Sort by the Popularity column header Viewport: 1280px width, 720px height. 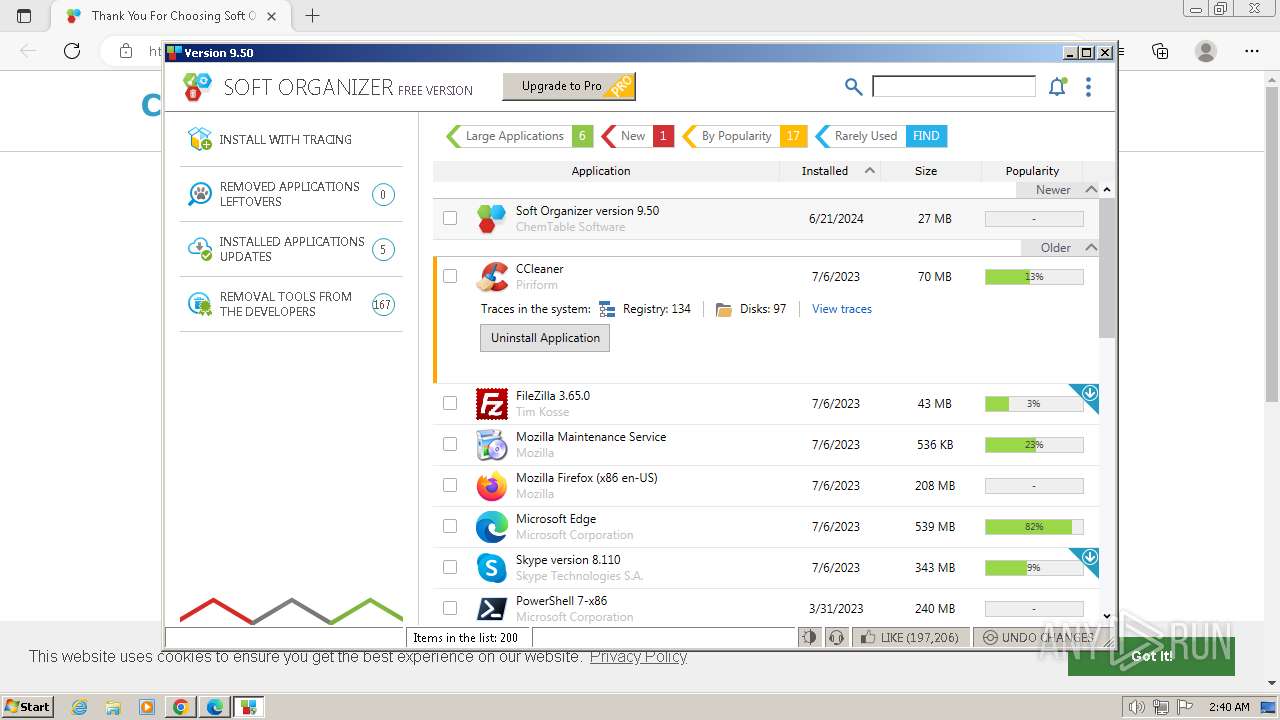[x=1032, y=171]
